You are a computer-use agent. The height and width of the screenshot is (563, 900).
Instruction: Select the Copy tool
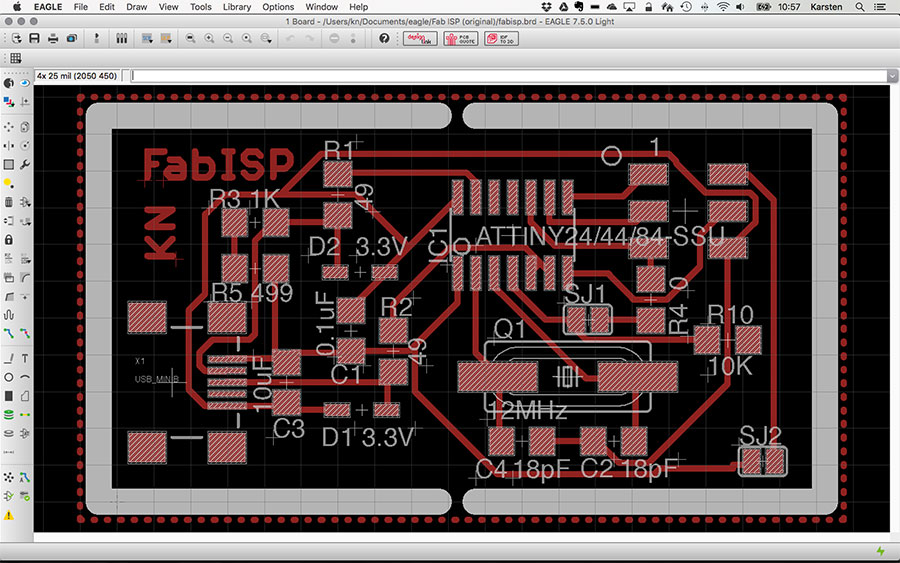[25, 127]
